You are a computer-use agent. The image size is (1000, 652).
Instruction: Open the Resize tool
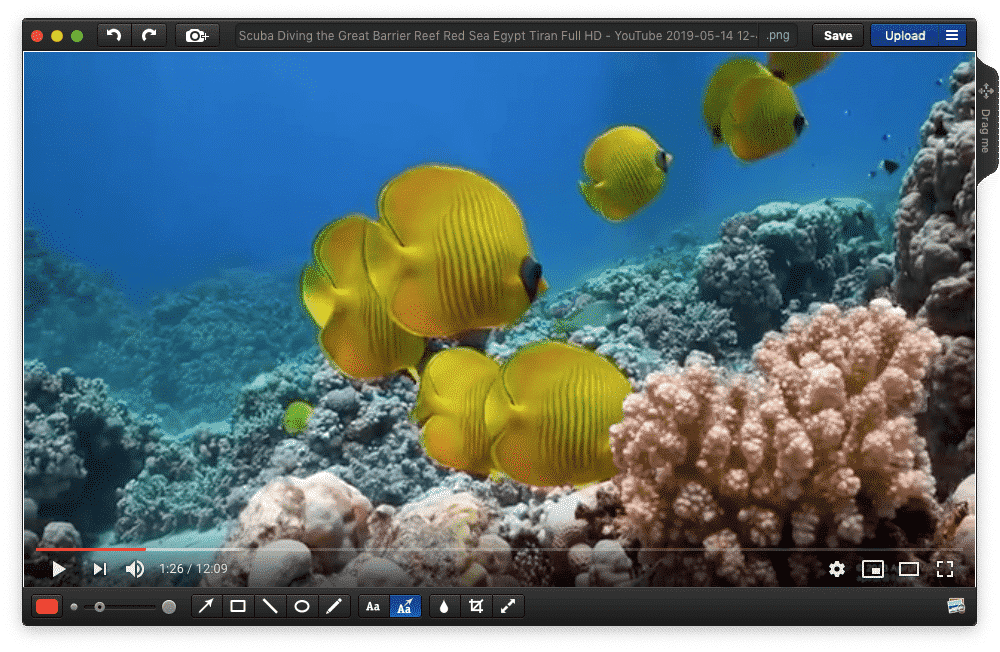[509, 606]
